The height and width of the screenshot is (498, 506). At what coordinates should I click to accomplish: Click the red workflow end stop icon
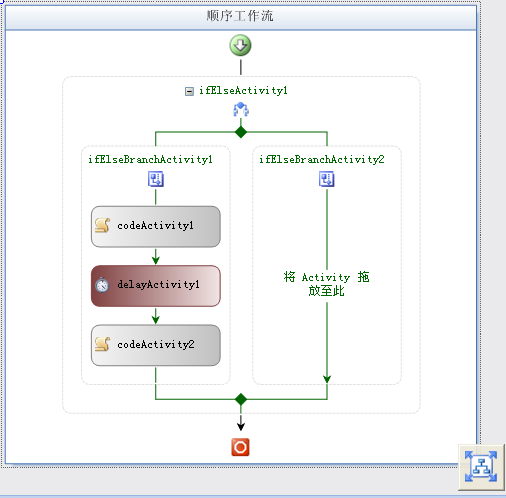240,447
